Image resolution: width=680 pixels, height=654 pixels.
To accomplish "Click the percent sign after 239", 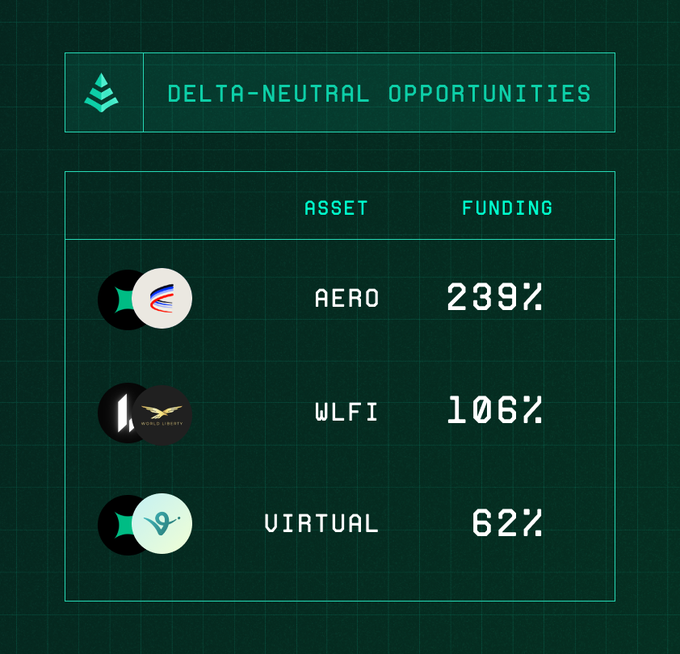I will pos(531,297).
